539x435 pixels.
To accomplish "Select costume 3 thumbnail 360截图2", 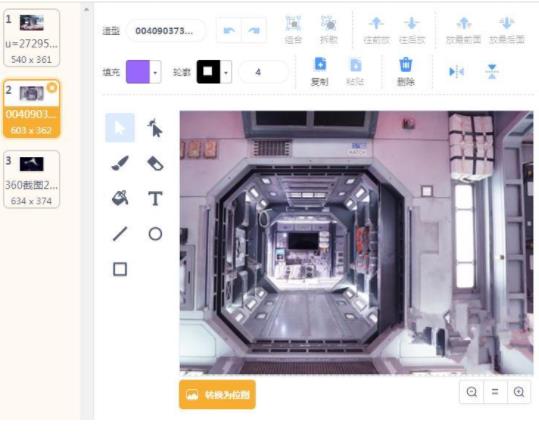I will click(31, 179).
